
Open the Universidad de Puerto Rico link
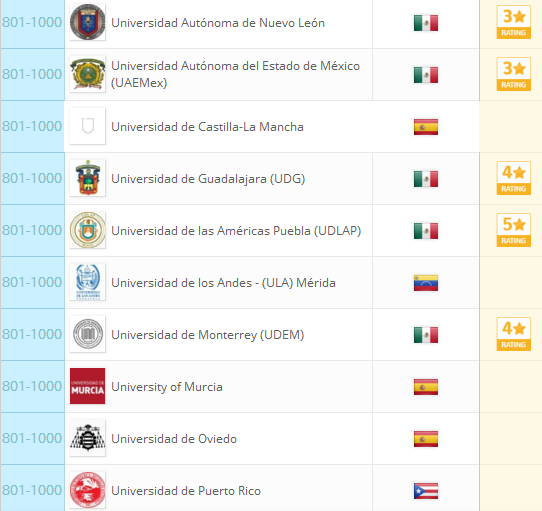(186, 491)
